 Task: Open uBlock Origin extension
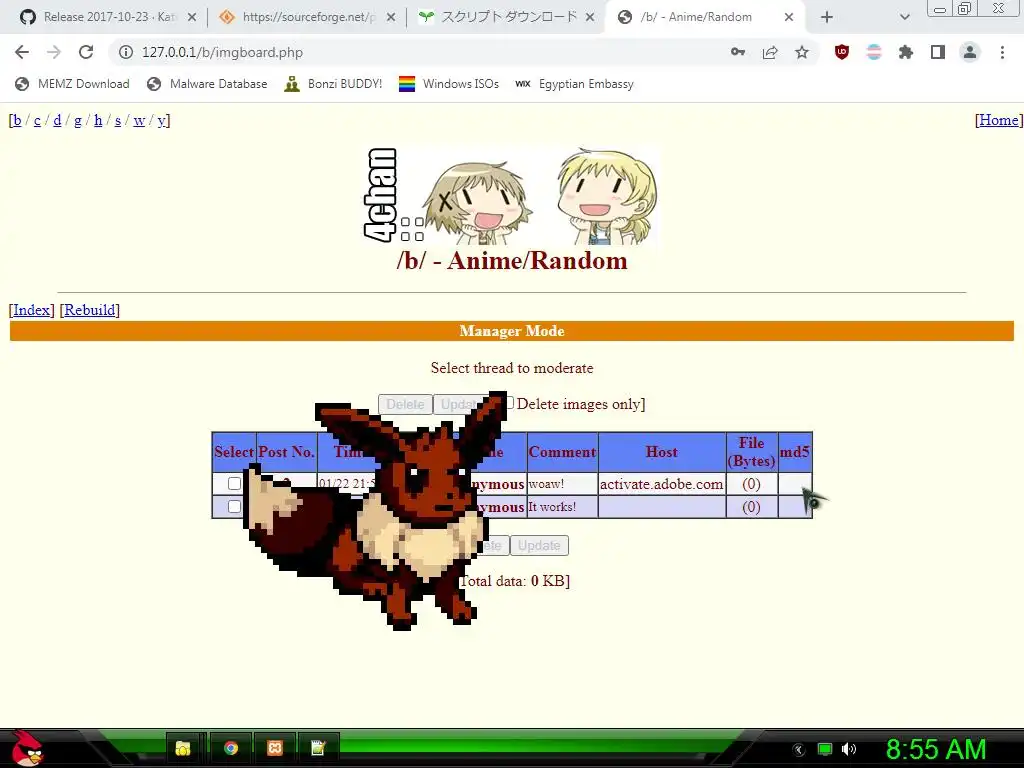842,52
